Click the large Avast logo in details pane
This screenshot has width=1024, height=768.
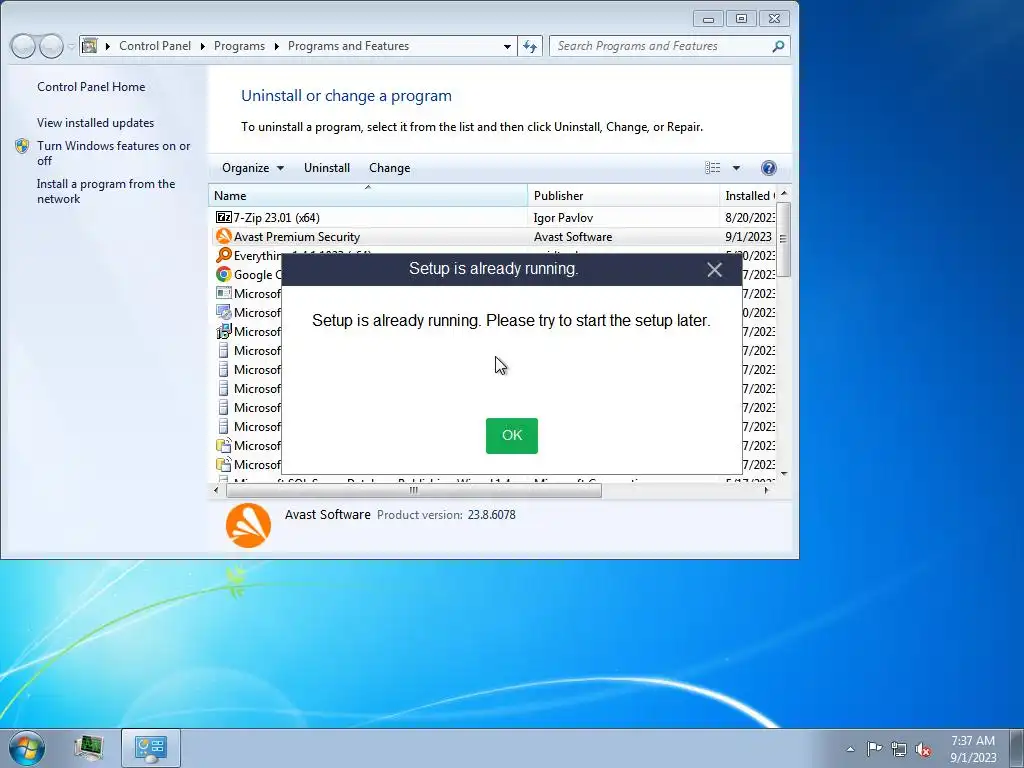(x=248, y=526)
